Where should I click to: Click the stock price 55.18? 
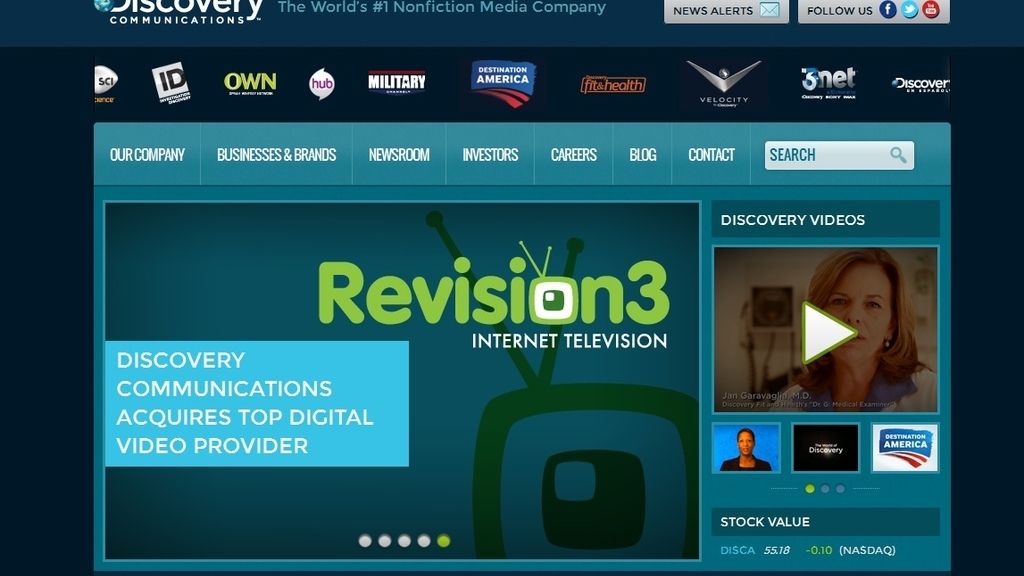pos(776,551)
